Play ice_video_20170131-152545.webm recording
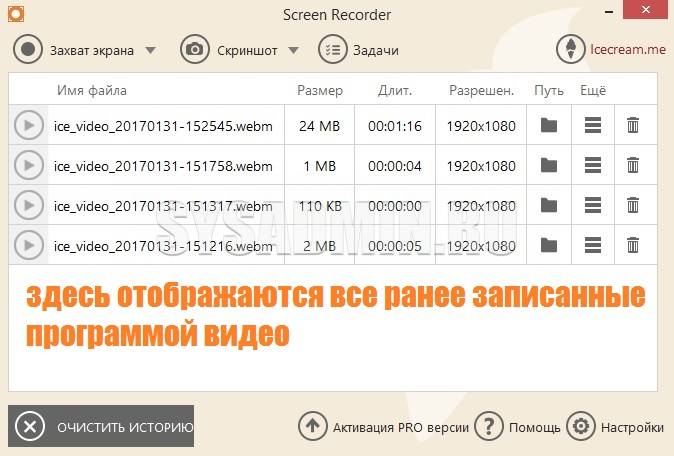674x456 pixels. (x=29, y=125)
